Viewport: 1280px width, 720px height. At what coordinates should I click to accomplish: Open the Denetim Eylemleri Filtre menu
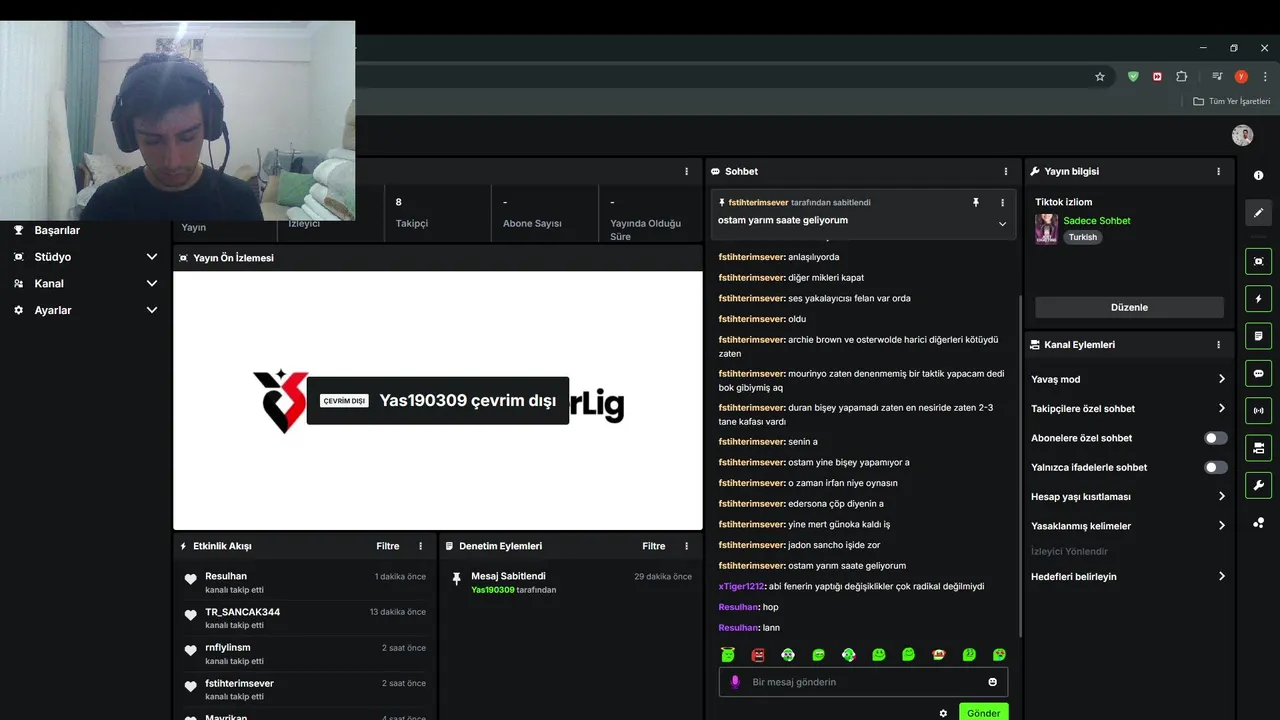[x=654, y=546]
